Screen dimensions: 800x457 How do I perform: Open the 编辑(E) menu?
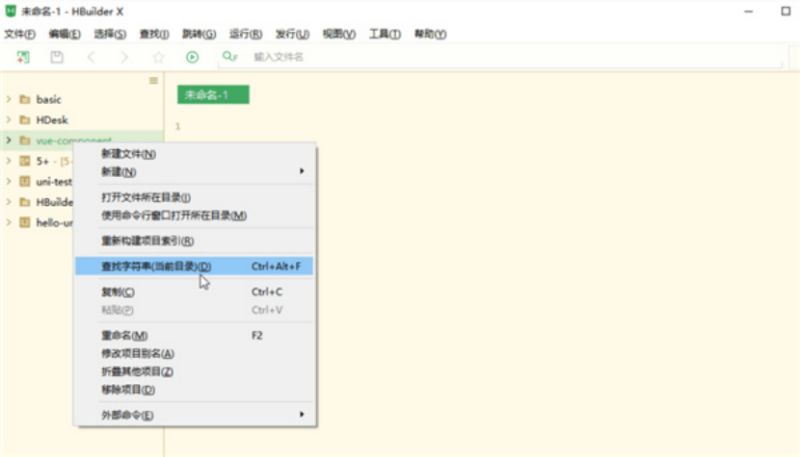pos(65,34)
